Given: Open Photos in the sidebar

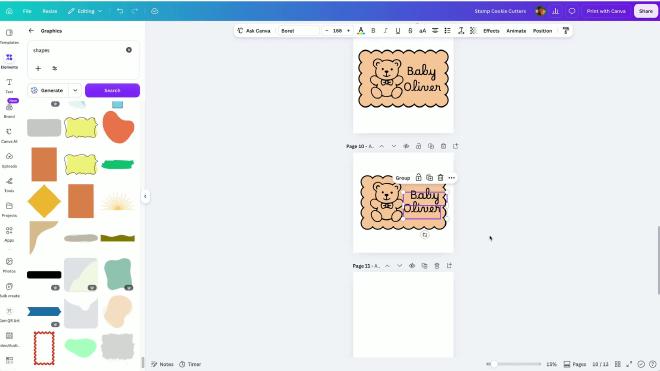Looking at the screenshot, I should coord(9,265).
